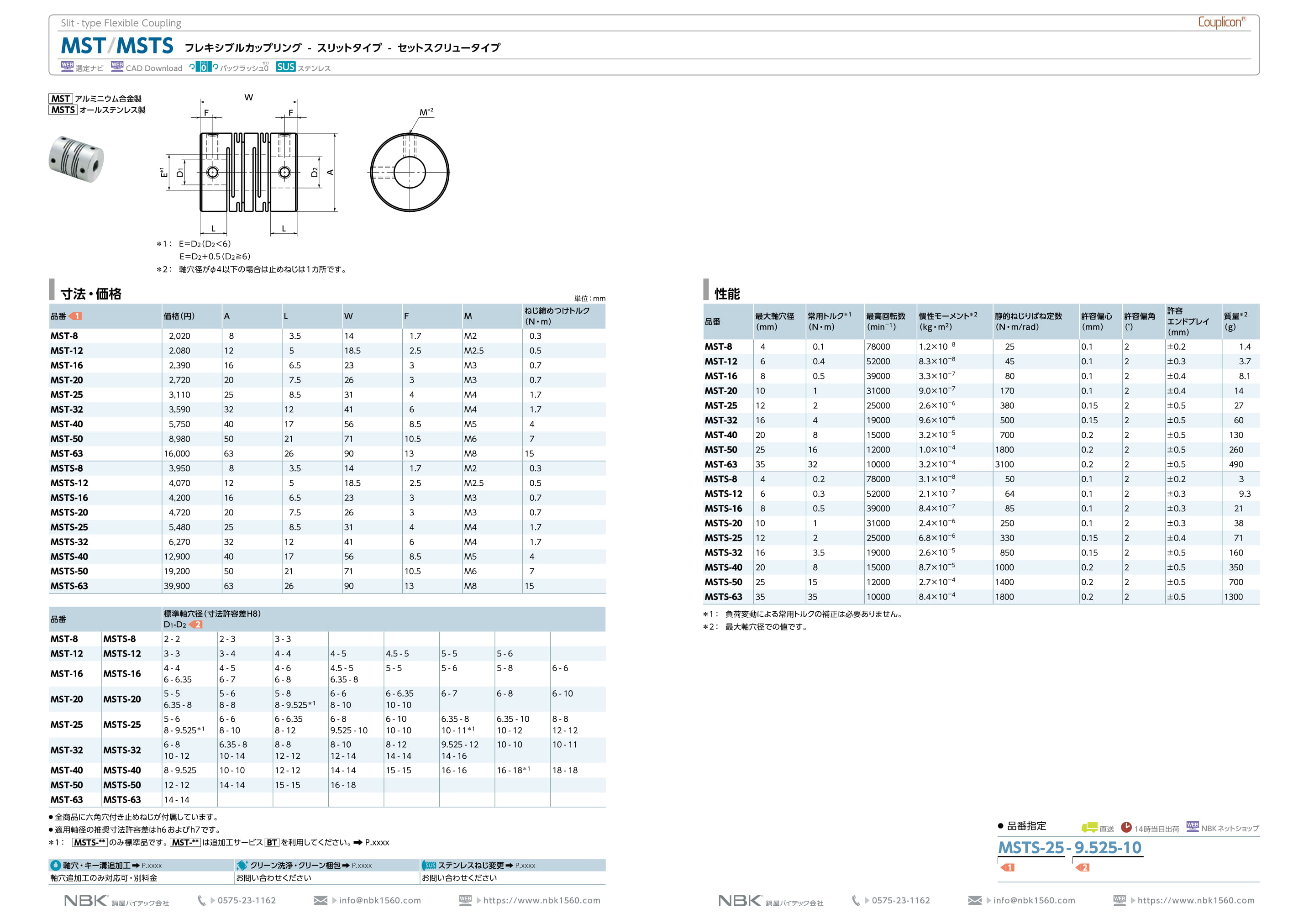The image size is (1309, 924).
Task: Click the left page info@nbk1560.com address
Action: point(380,900)
